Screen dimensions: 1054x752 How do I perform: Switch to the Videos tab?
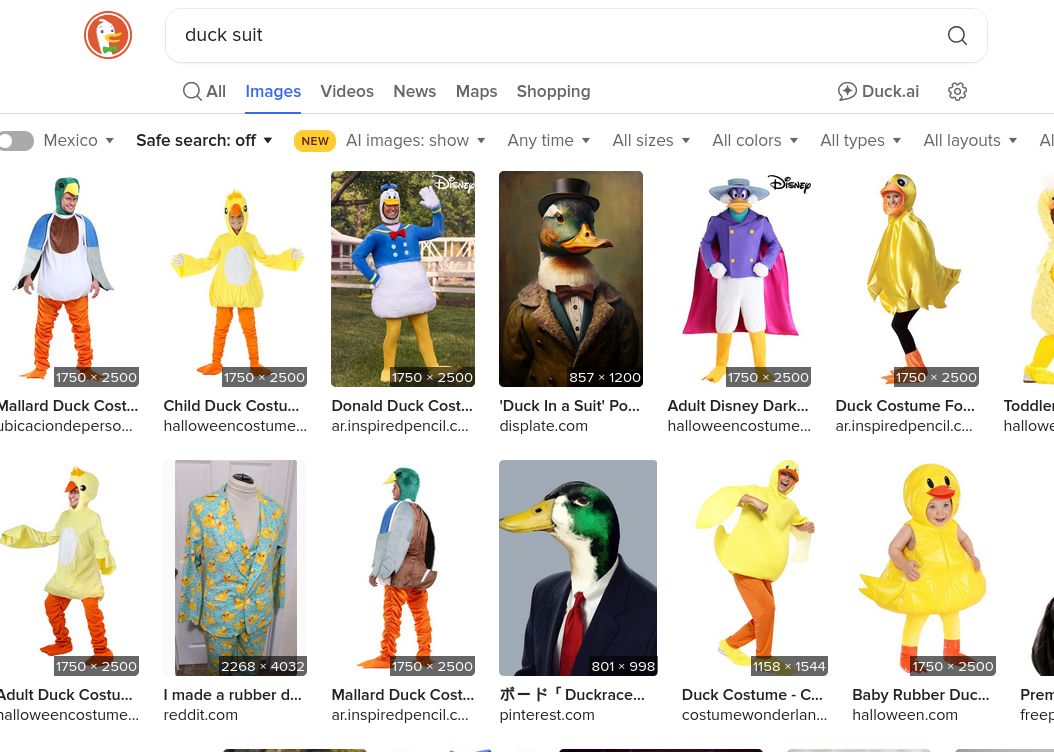[347, 91]
